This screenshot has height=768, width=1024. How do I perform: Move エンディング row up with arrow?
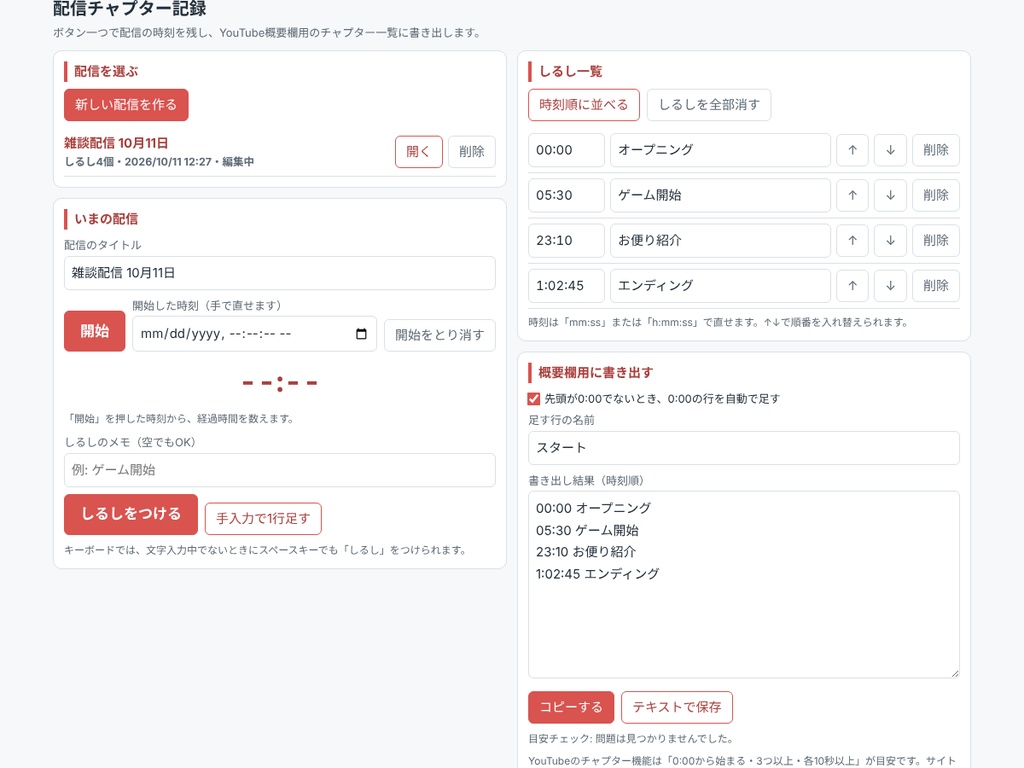[852, 285]
